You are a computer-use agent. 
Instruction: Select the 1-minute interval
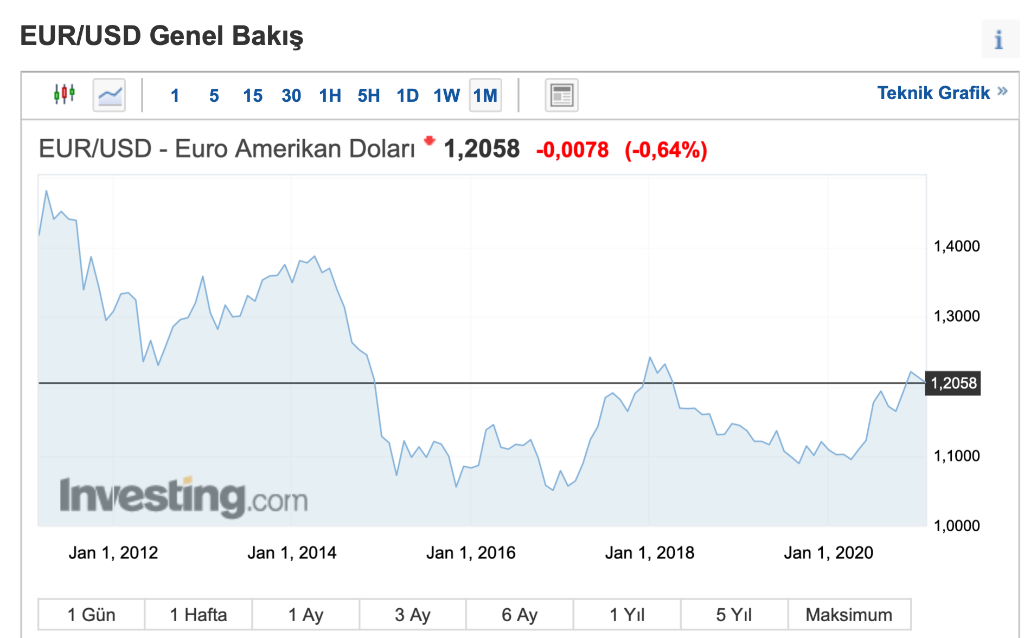click(x=175, y=96)
